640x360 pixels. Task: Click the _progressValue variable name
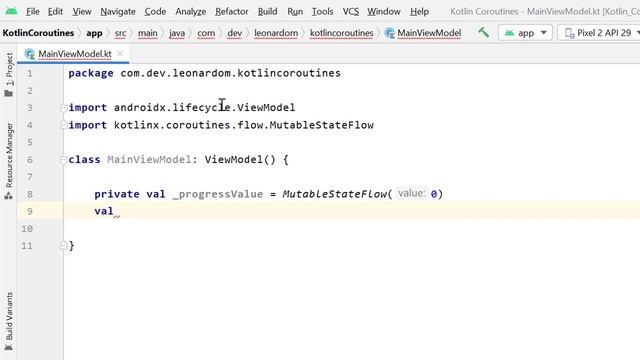[x=218, y=194]
